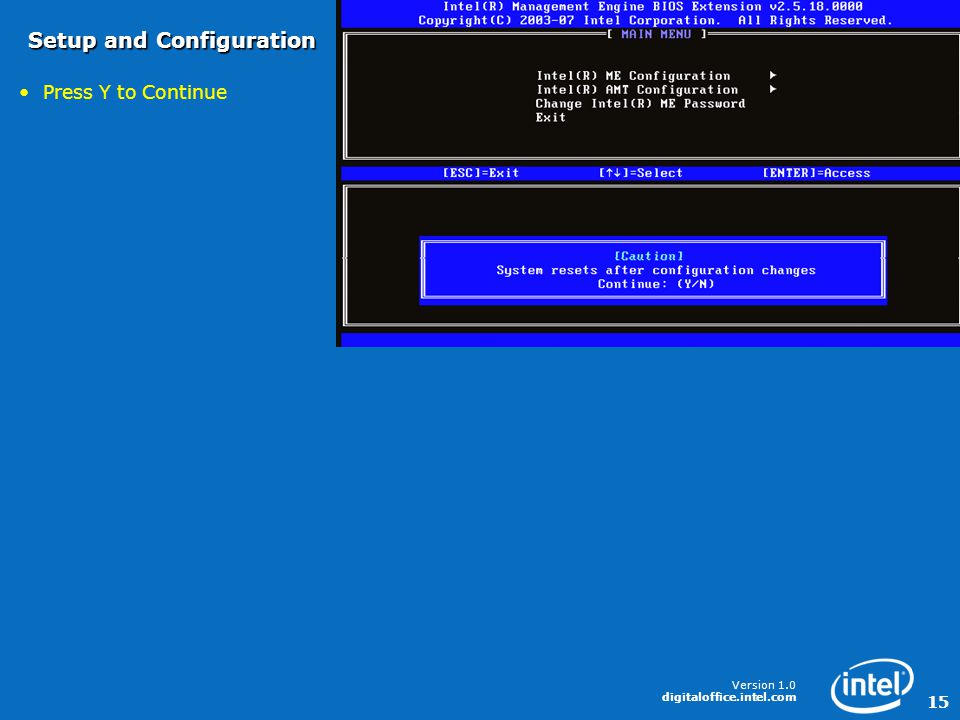This screenshot has width=960, height=720.
Task: Click the Management Engine BIOS Extension header
Action: click(x=653, y=7)
